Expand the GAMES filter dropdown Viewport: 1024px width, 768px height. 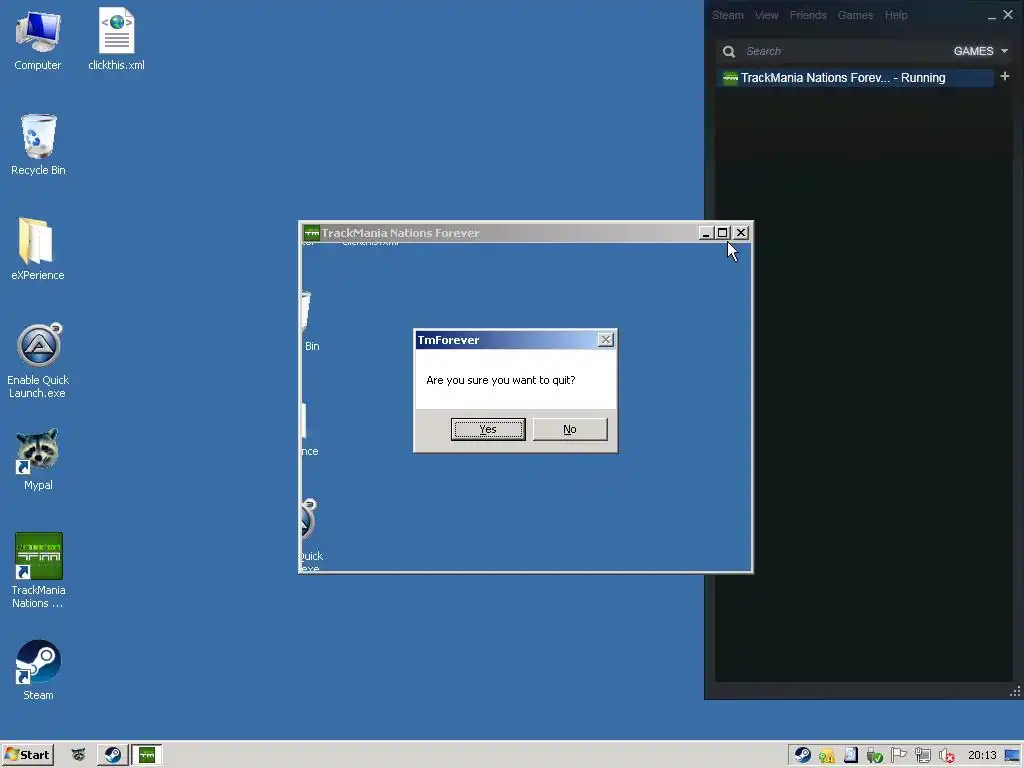tap(981, 51)
